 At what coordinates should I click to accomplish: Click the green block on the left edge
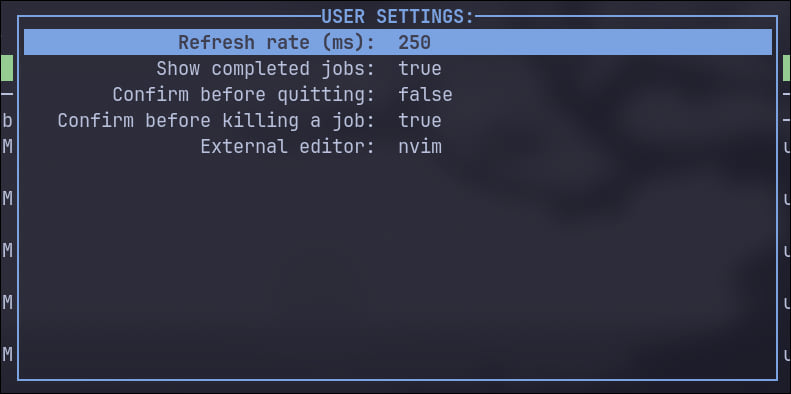coord(7,68)
